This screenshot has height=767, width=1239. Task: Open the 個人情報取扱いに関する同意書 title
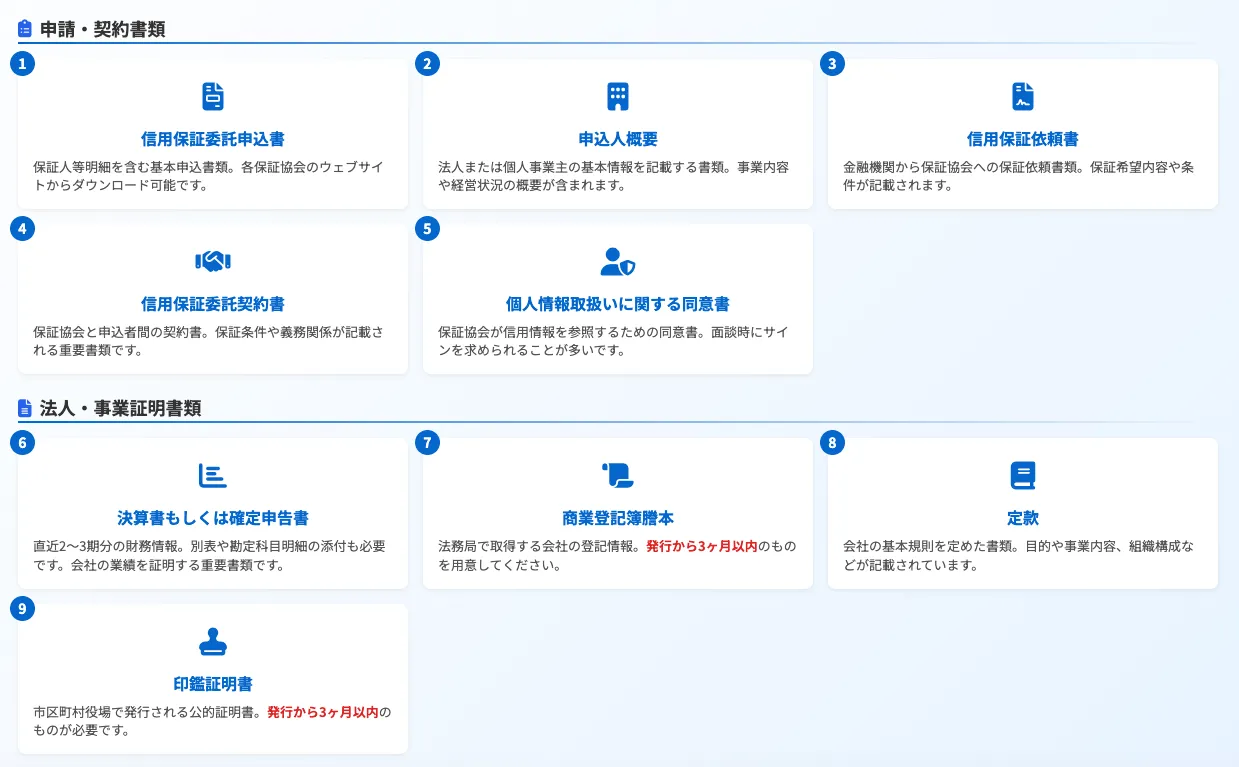pos(618,304)
